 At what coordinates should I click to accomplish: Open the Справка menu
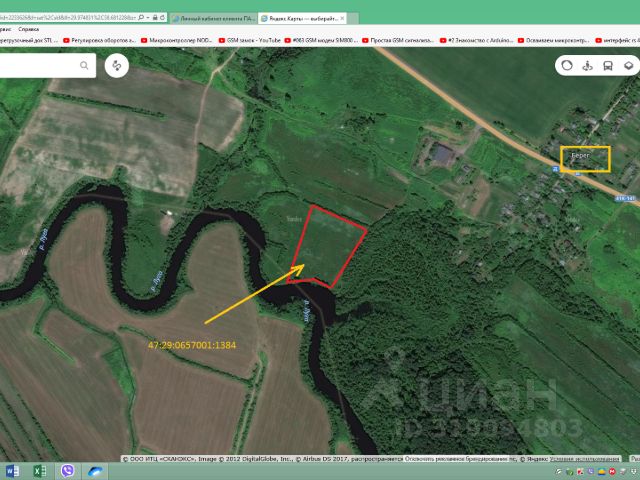(x=29, y=29)
